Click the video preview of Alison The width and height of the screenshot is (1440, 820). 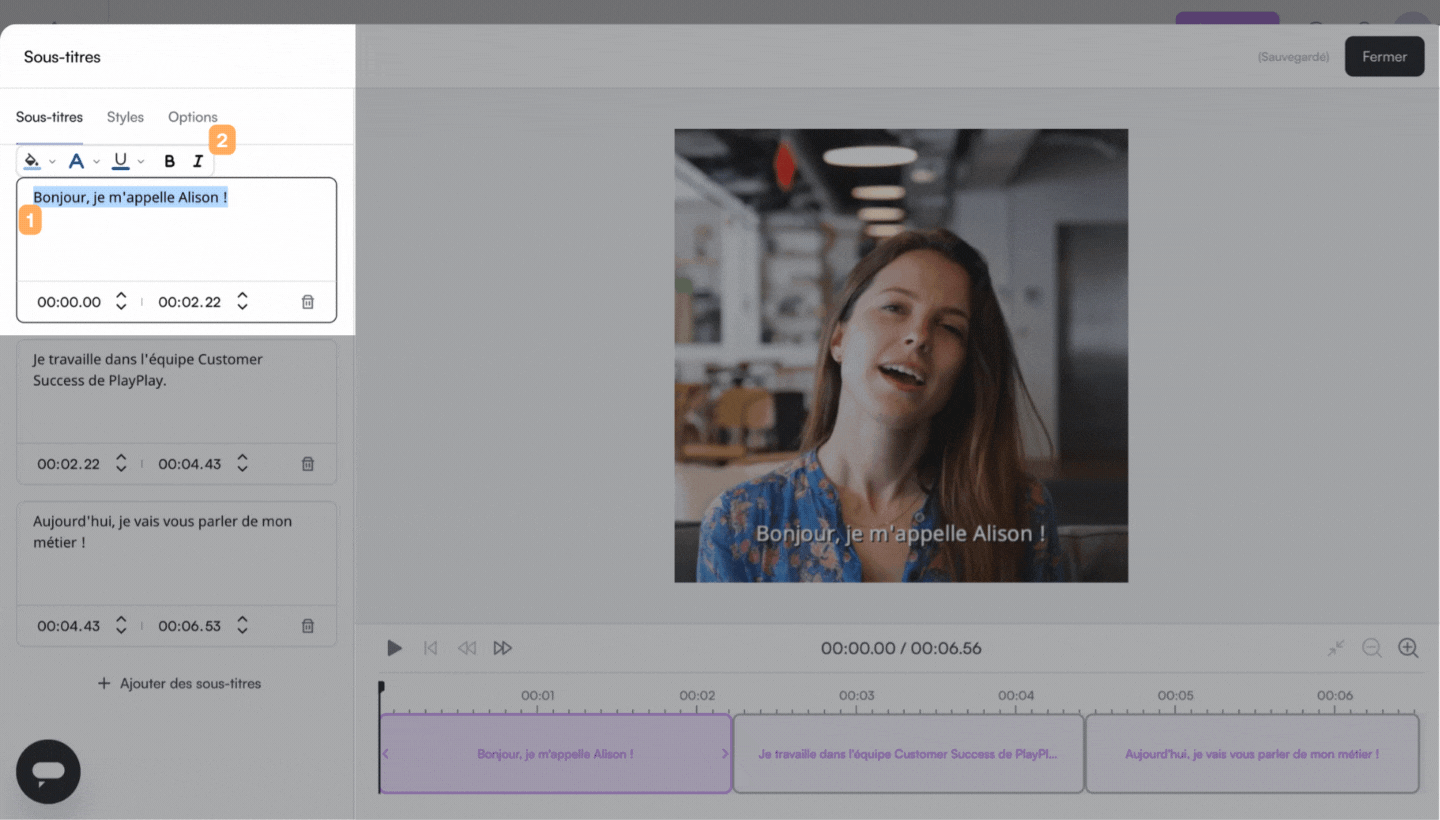pos(901,355)
